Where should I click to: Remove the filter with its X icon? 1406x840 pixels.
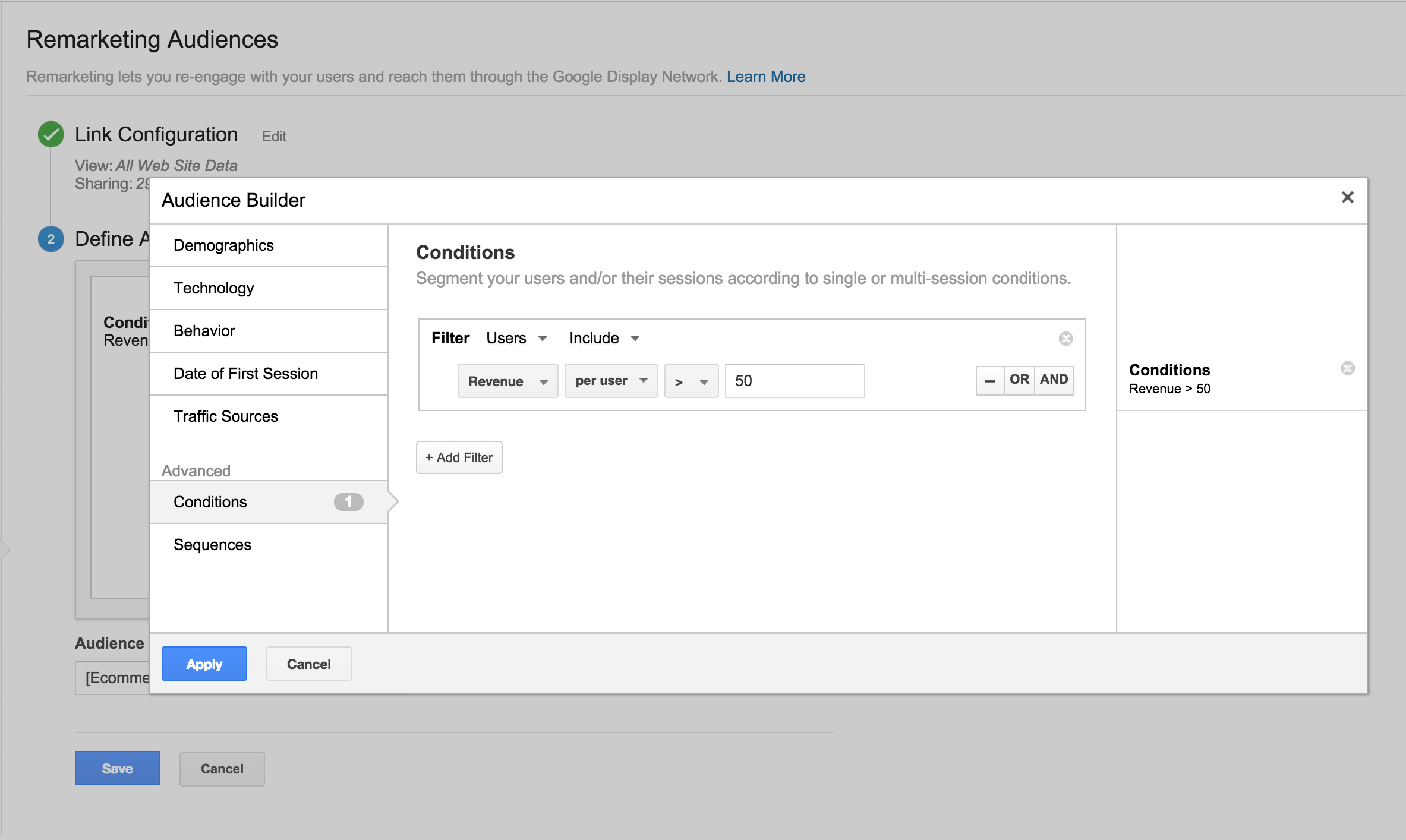1065,339
